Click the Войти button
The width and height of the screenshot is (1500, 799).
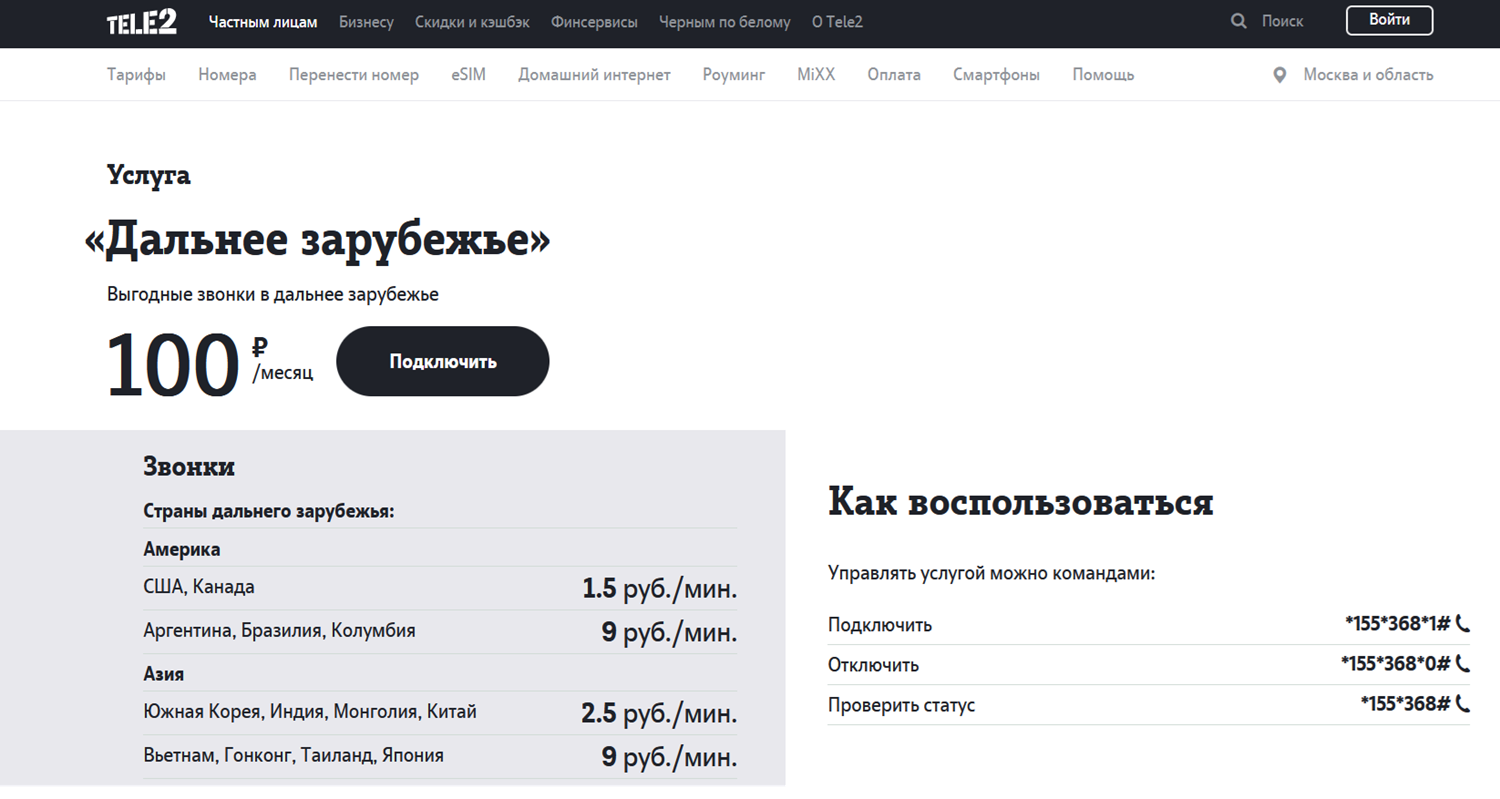1389,20
